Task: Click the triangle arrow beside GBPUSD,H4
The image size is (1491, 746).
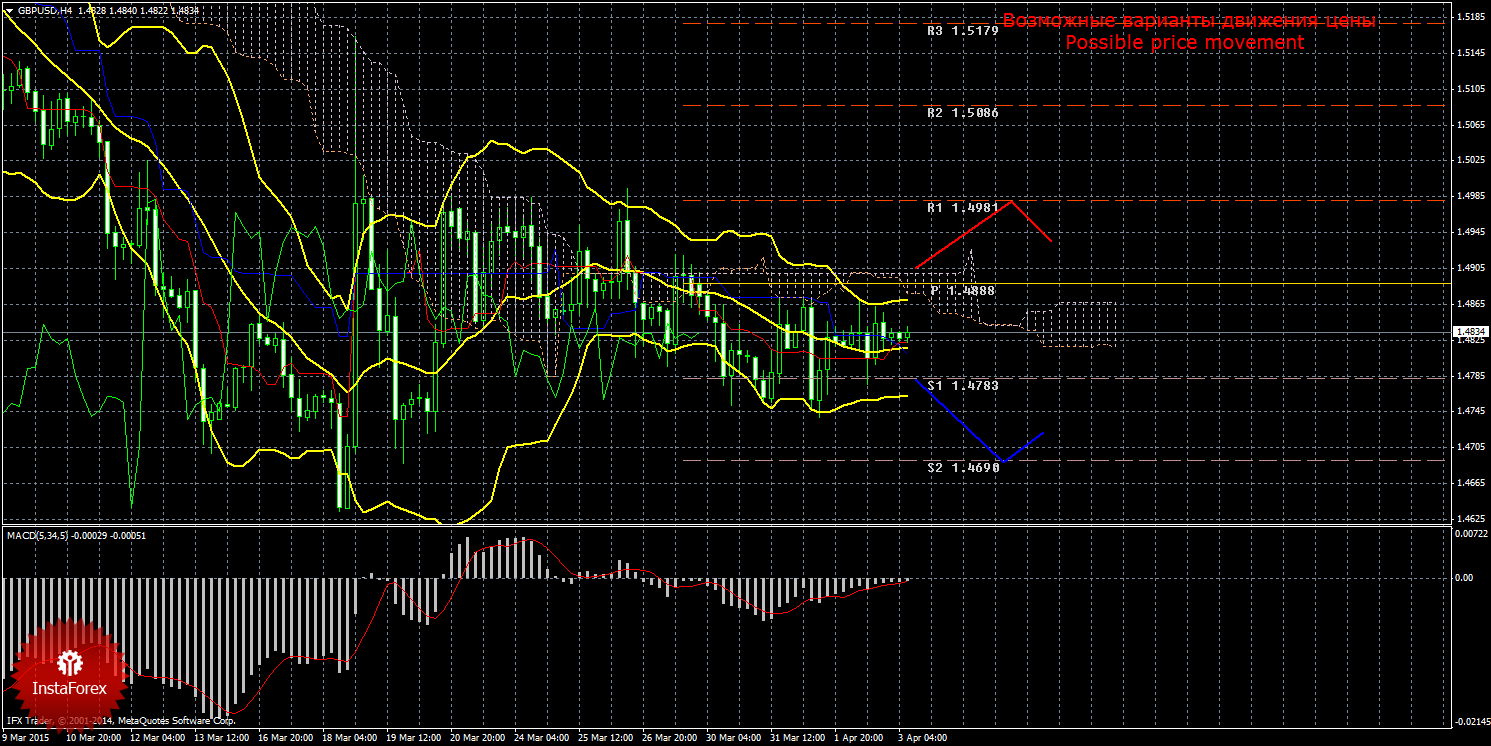Action: [10, 10]
